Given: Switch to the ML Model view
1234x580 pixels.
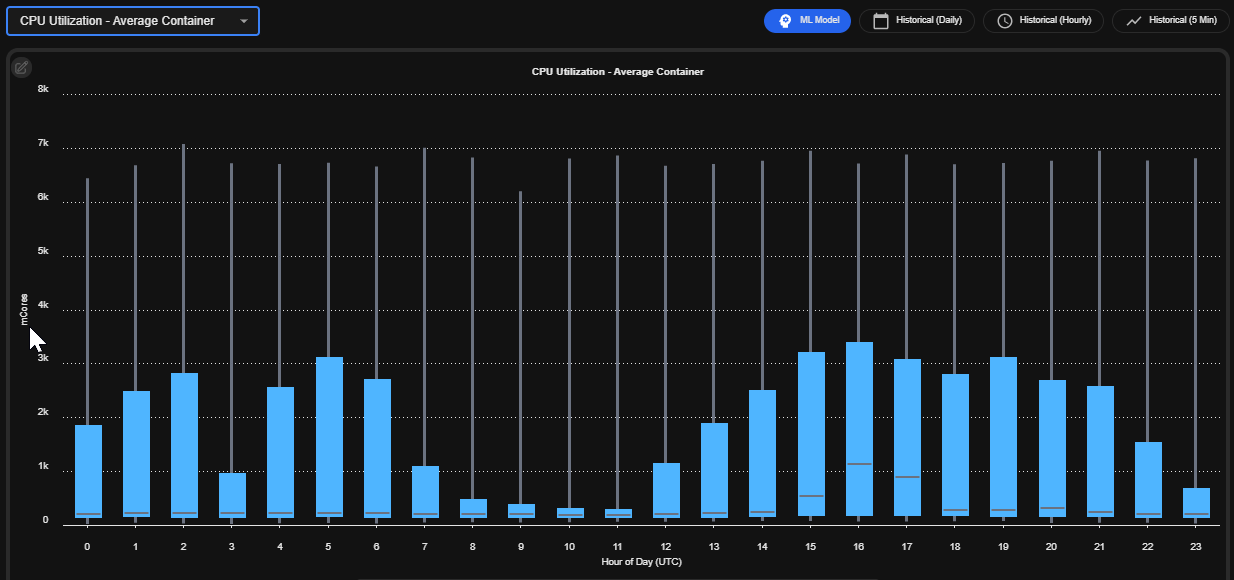Looking at the screenshot, I should pyautogui.click(x=807, y=21).
